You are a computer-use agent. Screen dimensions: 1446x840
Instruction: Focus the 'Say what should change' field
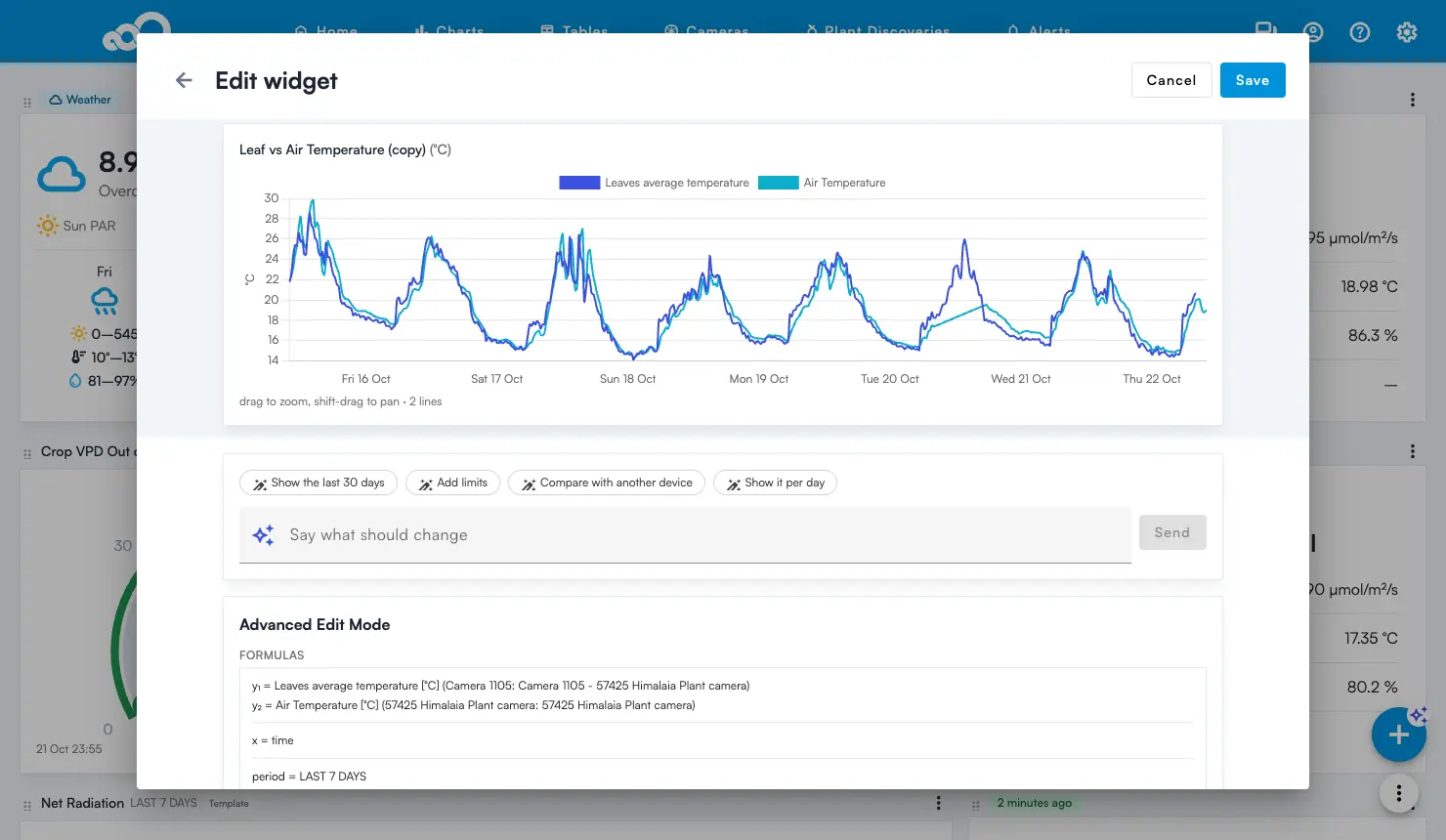click(x=685, y=535)
